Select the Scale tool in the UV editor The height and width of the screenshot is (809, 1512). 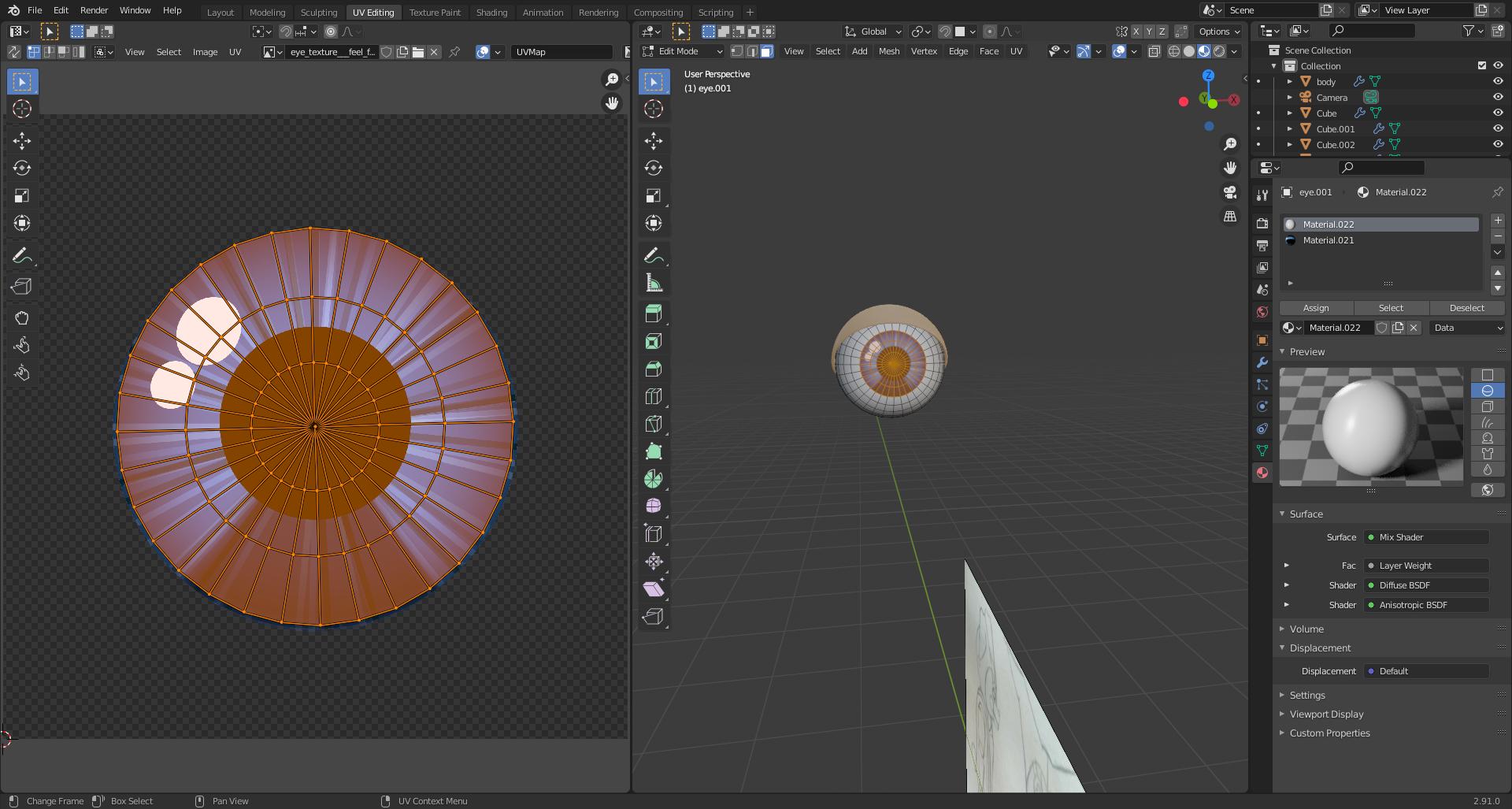pyautogui.click(x=22, y=196)
